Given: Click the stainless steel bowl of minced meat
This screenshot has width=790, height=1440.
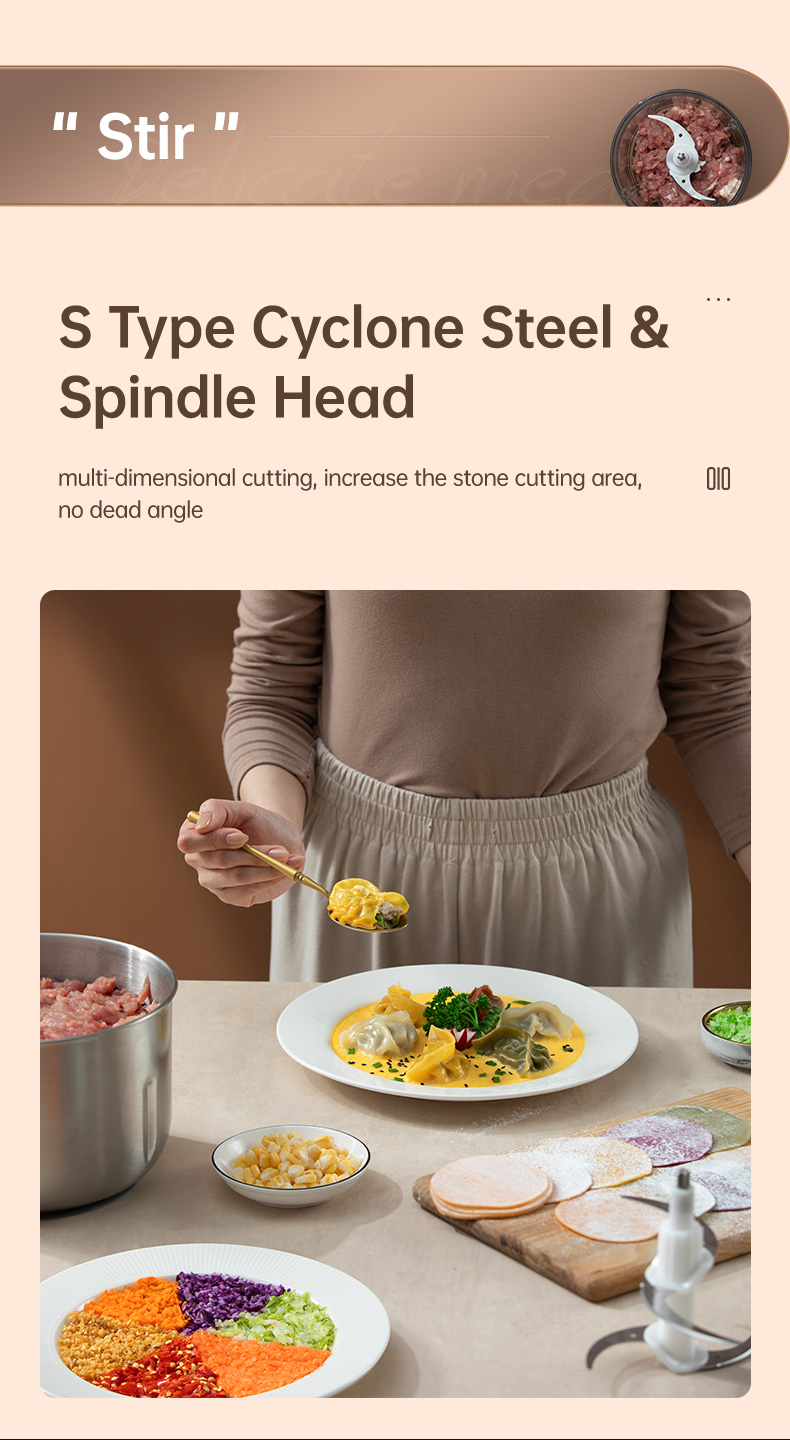Looking at the screenshot, I should (106, 1070).
